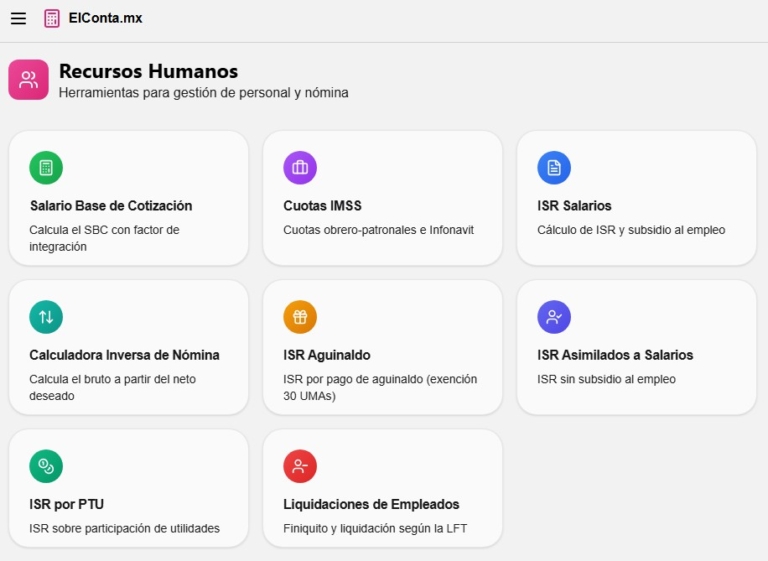Click text 'Cuotas obrero-patronales e Infonavit'

click(x=379, y=230)
